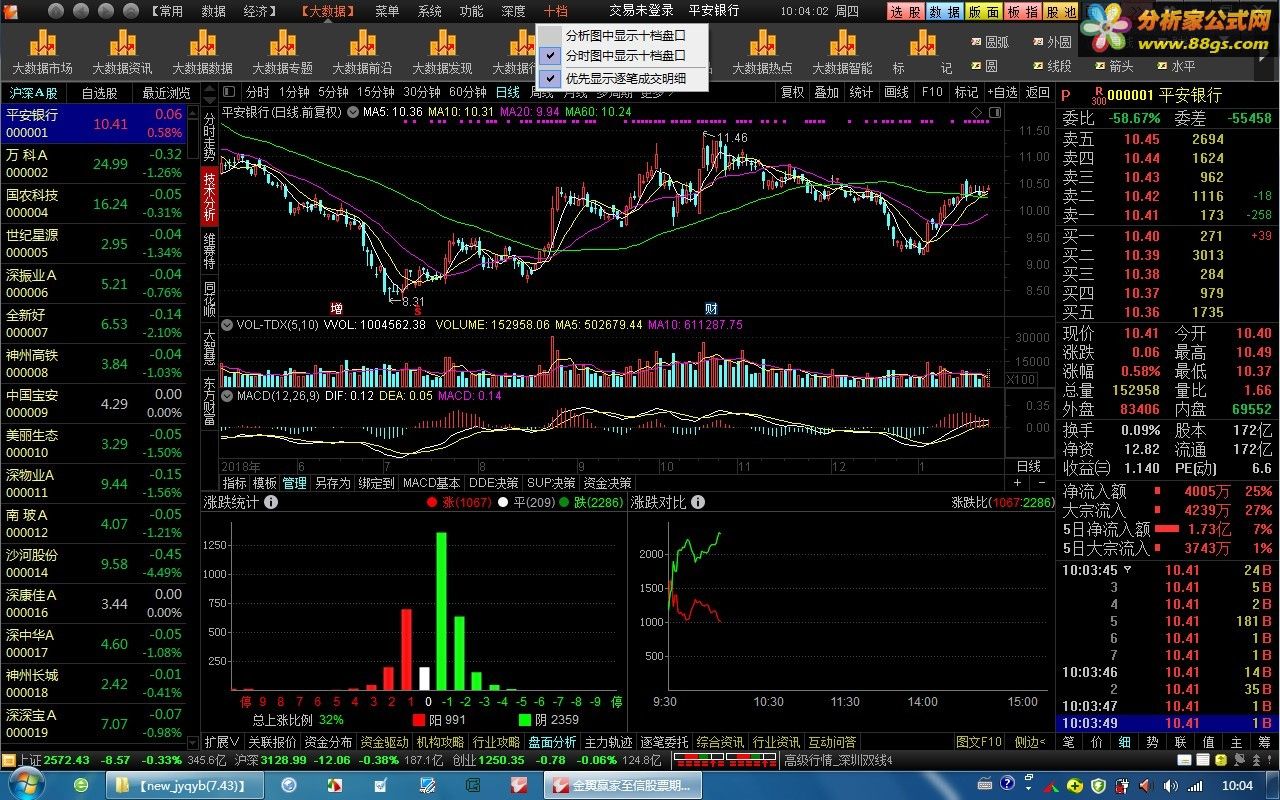Image resolution: width=1280 pixels, height=800 pixels.
Task: Click the info icon next to VOL-TDX indicator
Action: [x=227, y=325]
